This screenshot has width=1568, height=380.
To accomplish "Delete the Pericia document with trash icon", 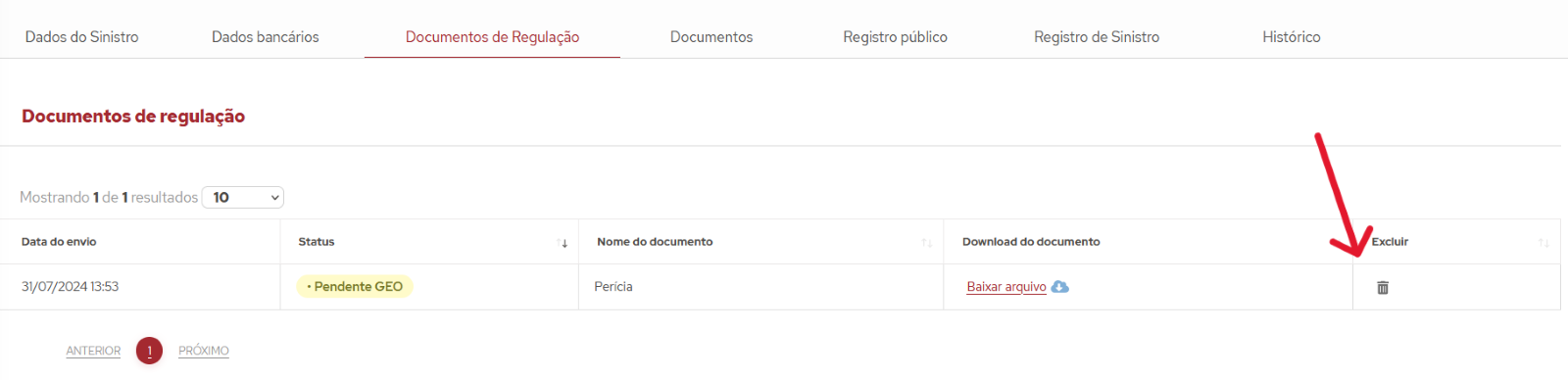I will 1383,287.
